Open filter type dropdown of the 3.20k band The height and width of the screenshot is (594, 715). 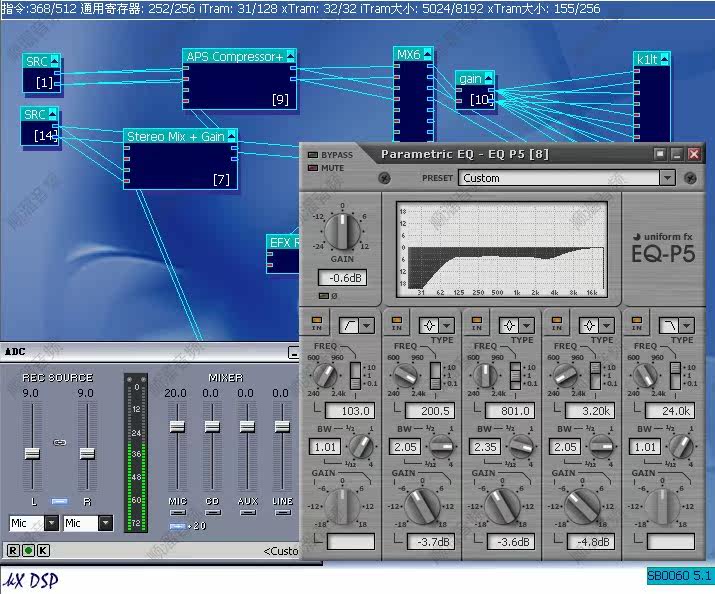click(607, 325)
